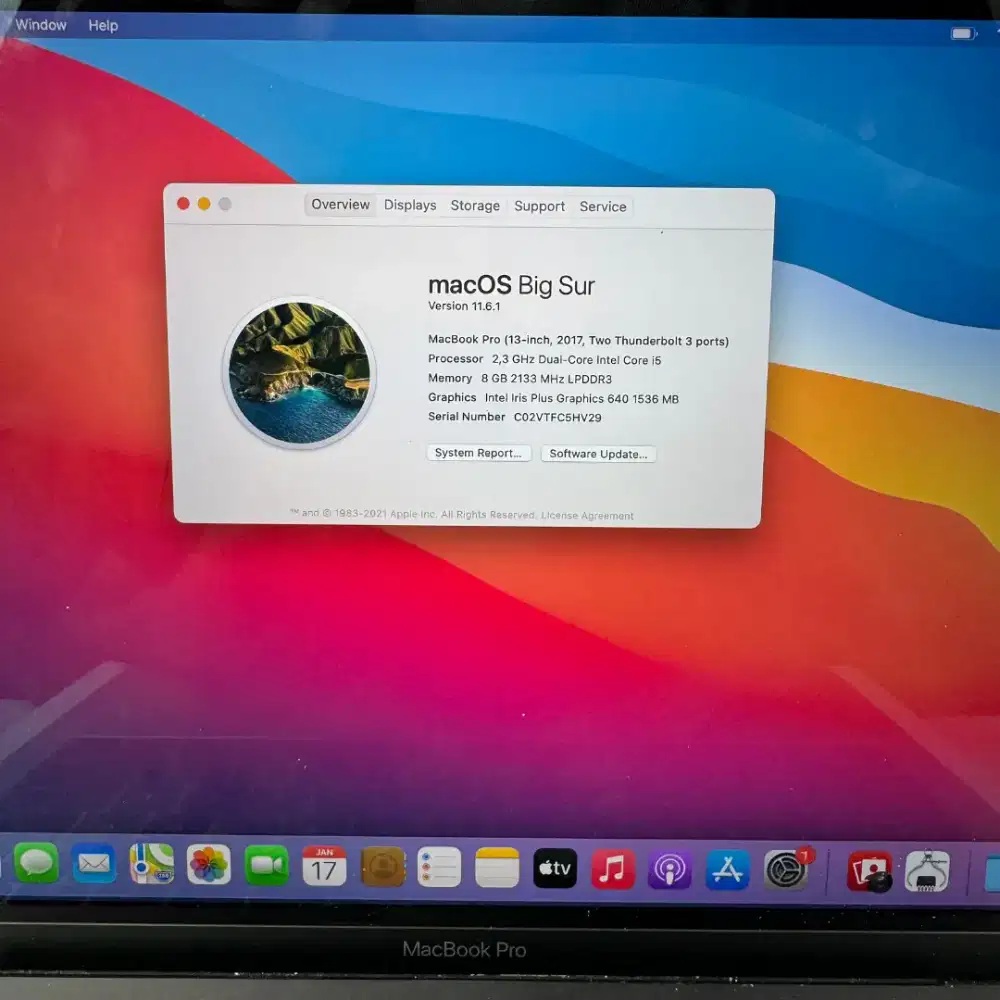1000x1000 pixels.
Task: Launch the Apple TV app
Action: 556,866
